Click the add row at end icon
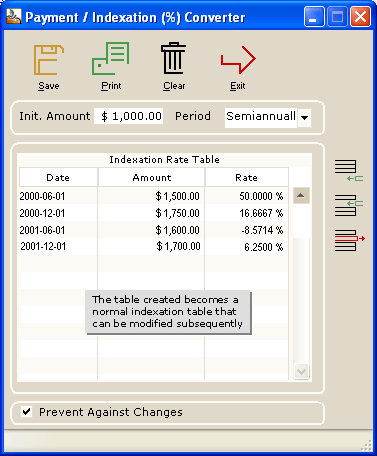Viewport: 377px width, 456px height. 349,171
